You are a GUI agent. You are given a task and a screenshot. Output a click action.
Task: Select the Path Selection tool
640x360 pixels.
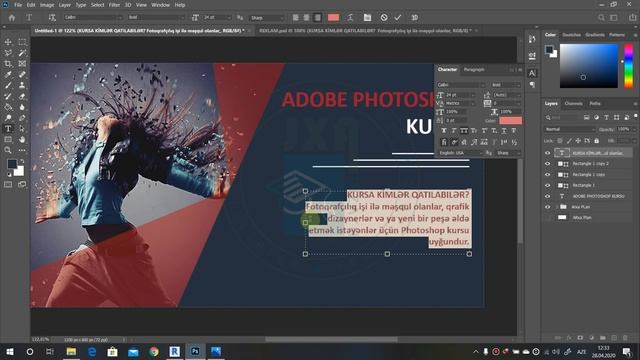(x=22, y=129)
